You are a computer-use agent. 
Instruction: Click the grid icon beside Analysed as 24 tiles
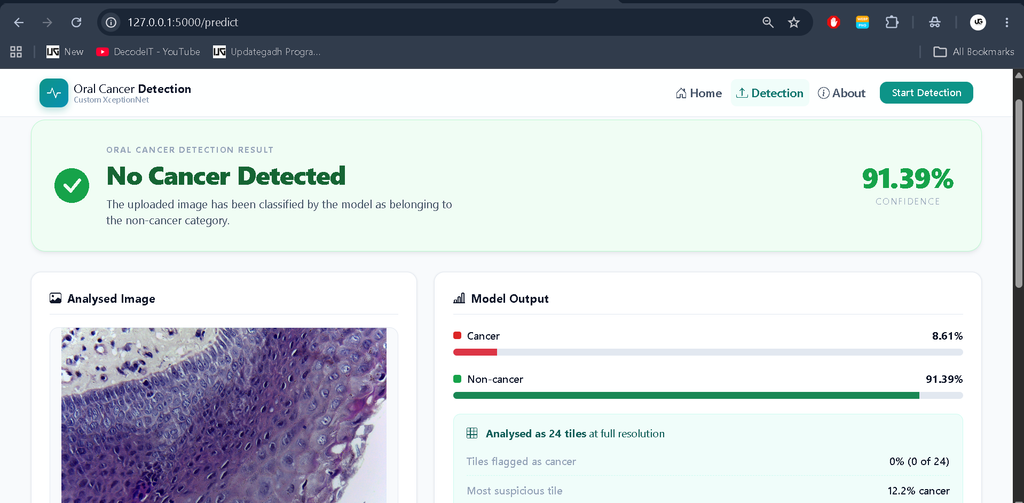pos(472,433)
